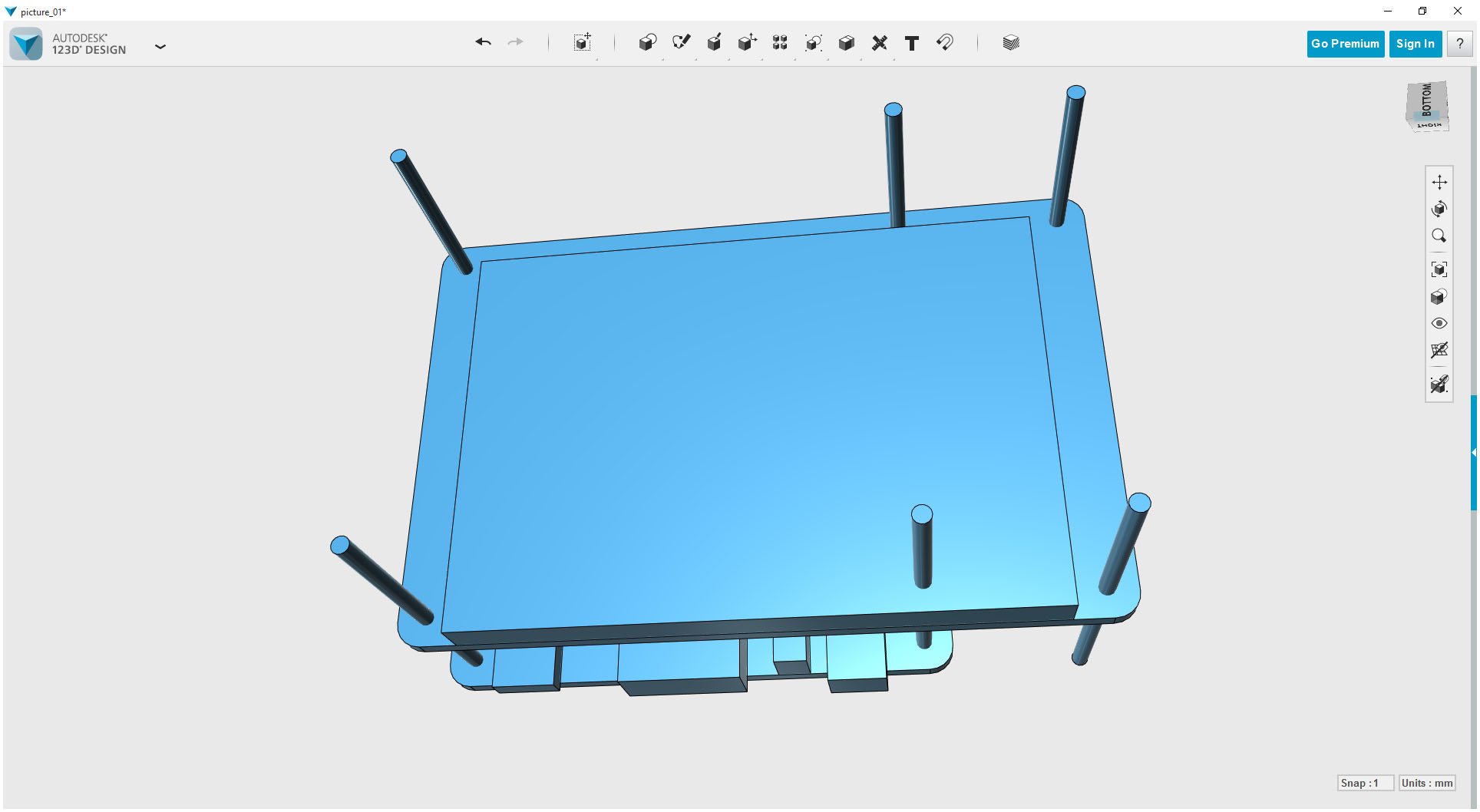Click the Autodesk 123D Design logo

[26, 45]
